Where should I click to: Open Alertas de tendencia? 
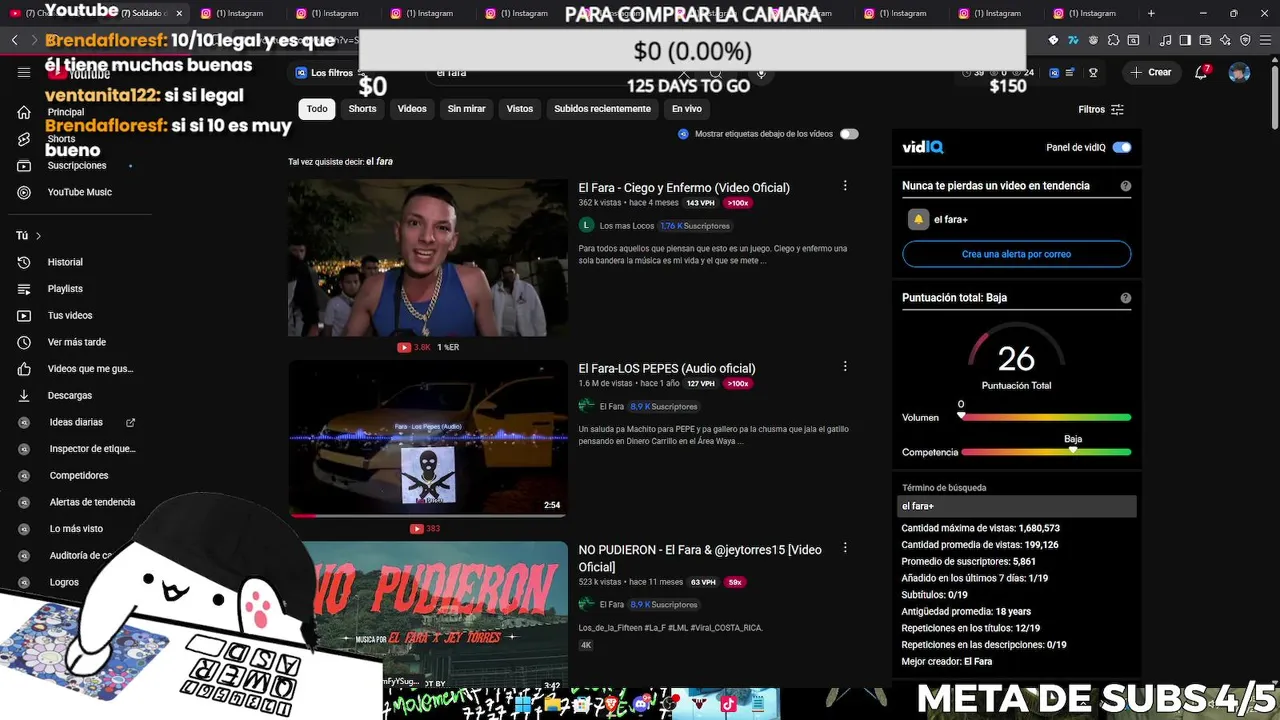coord(92,502)
